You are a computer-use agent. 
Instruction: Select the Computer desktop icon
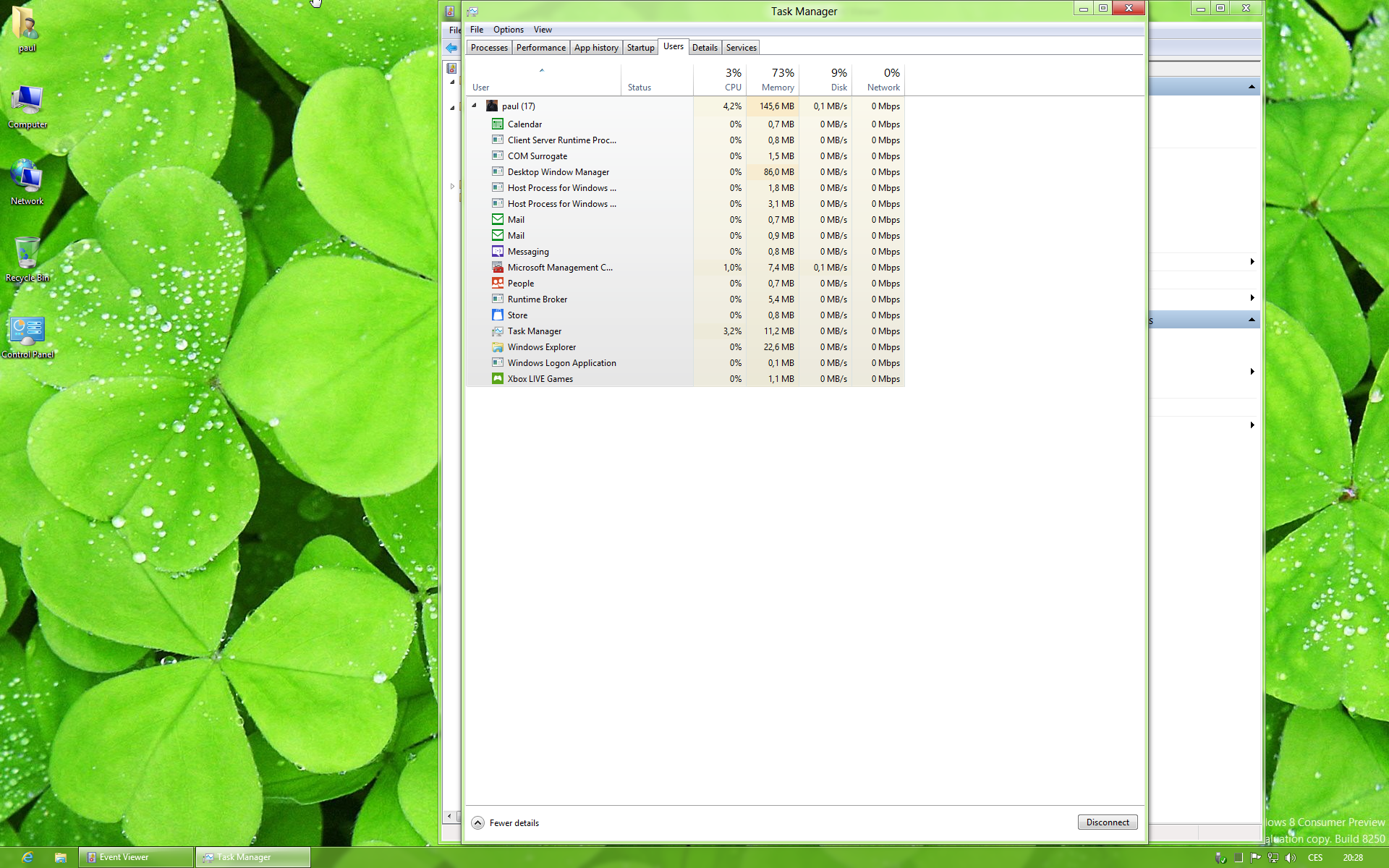[x=27, y=106]
